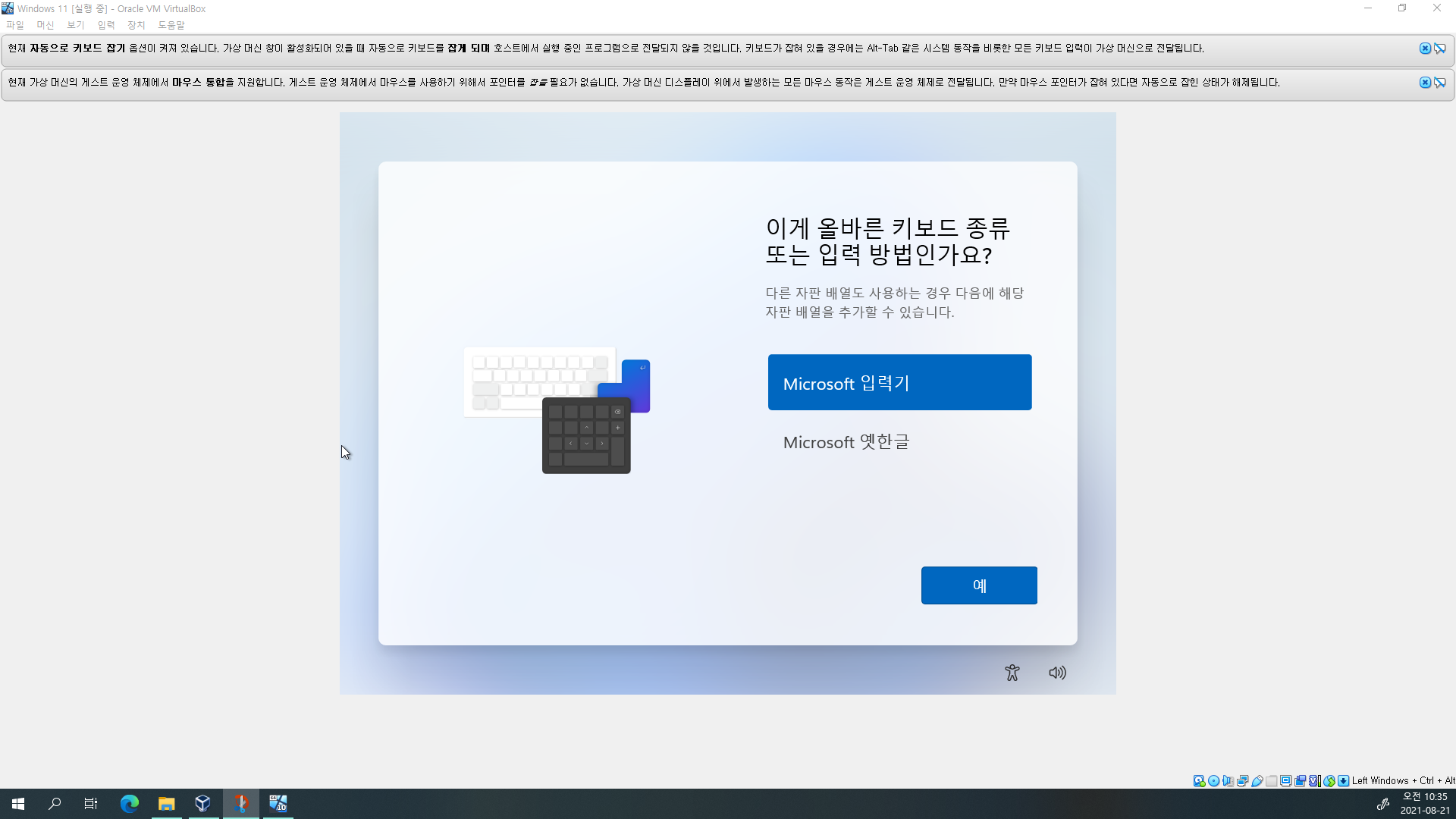Click the optical disc status icon

1213,780
